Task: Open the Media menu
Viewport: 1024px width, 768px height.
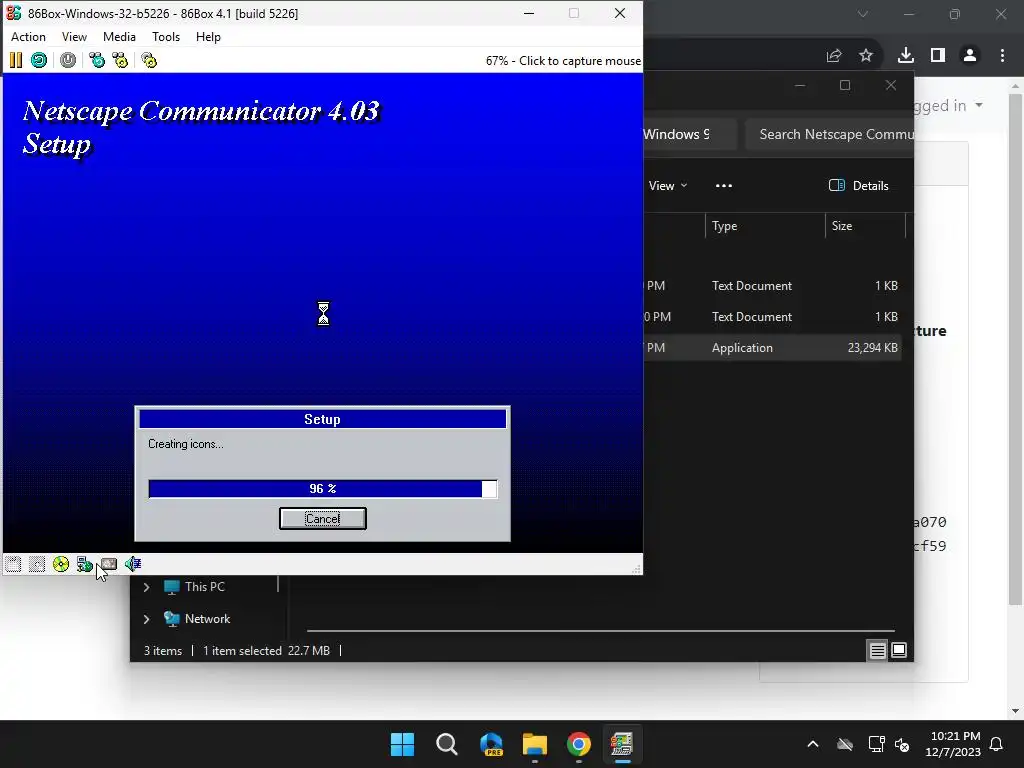Action: (120, 37)
